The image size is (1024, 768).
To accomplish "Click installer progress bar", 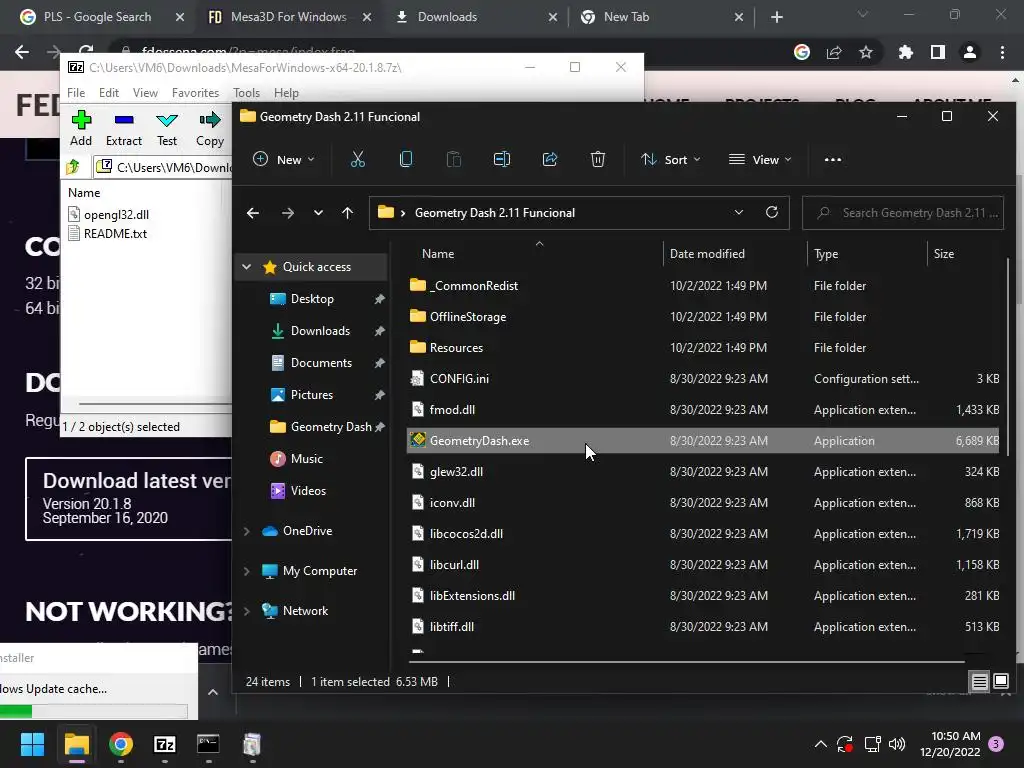I will [x=93, y=711].
